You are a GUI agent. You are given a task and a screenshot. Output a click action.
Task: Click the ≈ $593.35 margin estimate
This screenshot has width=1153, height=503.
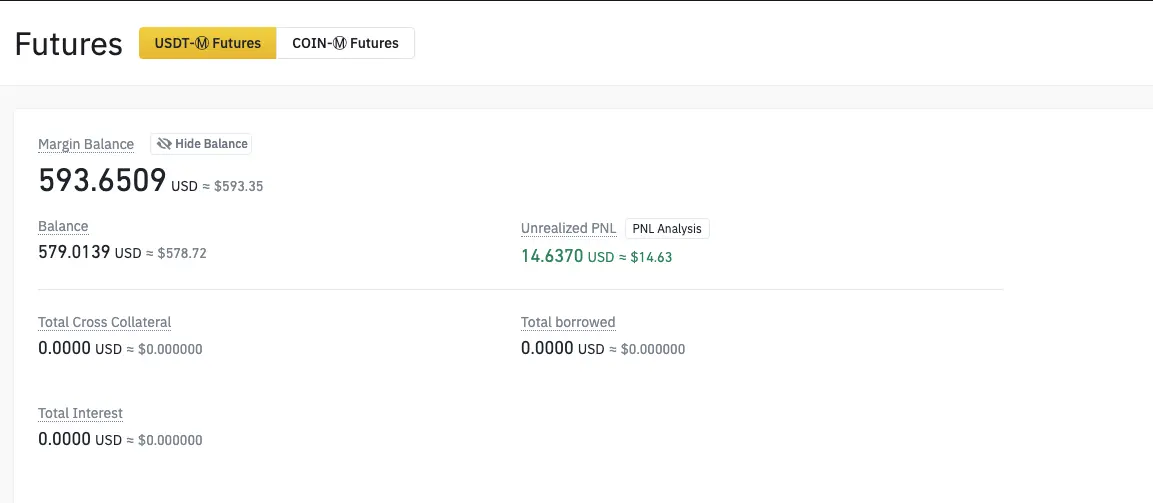coord(232,187)
